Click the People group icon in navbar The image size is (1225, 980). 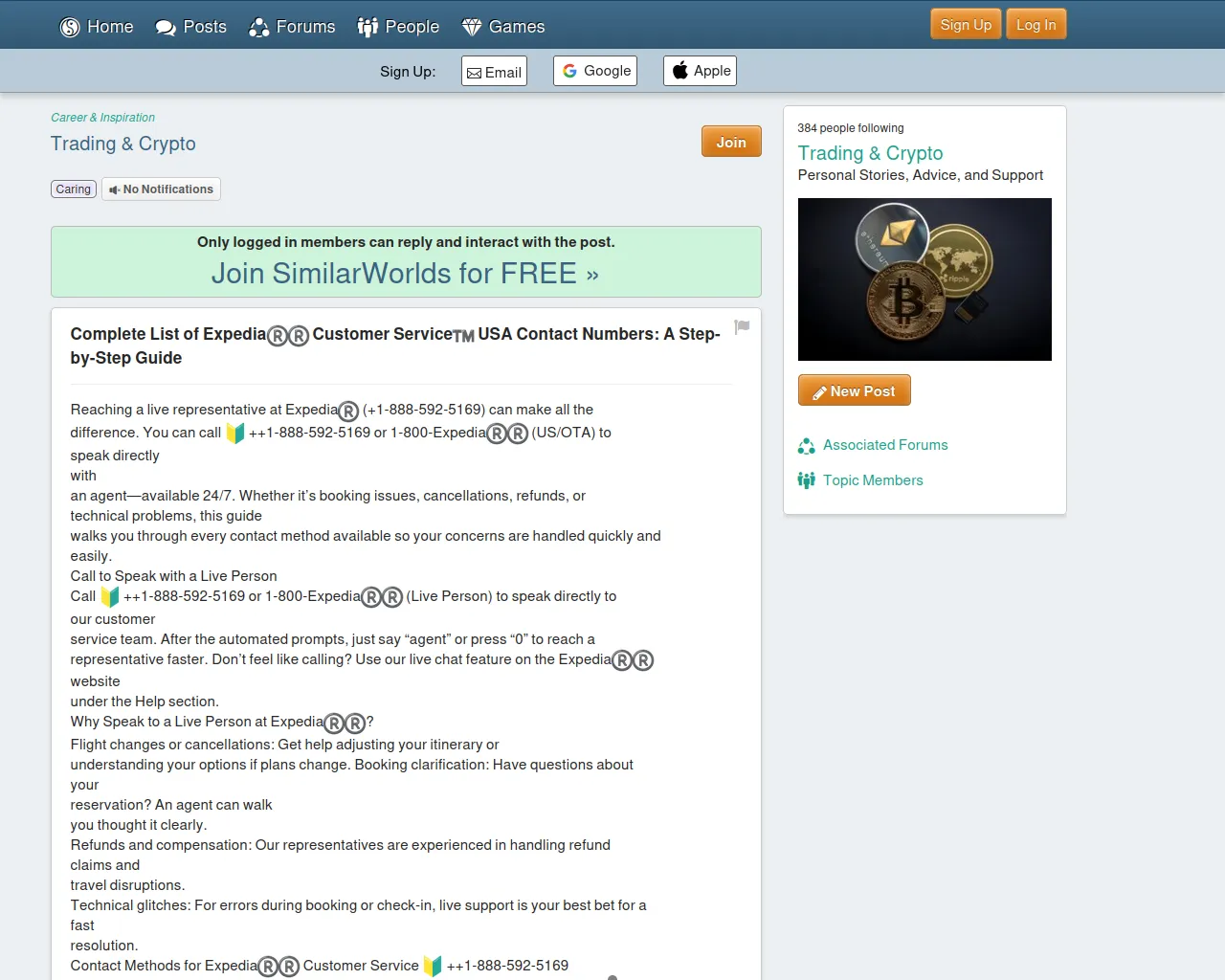pos(367,28)
